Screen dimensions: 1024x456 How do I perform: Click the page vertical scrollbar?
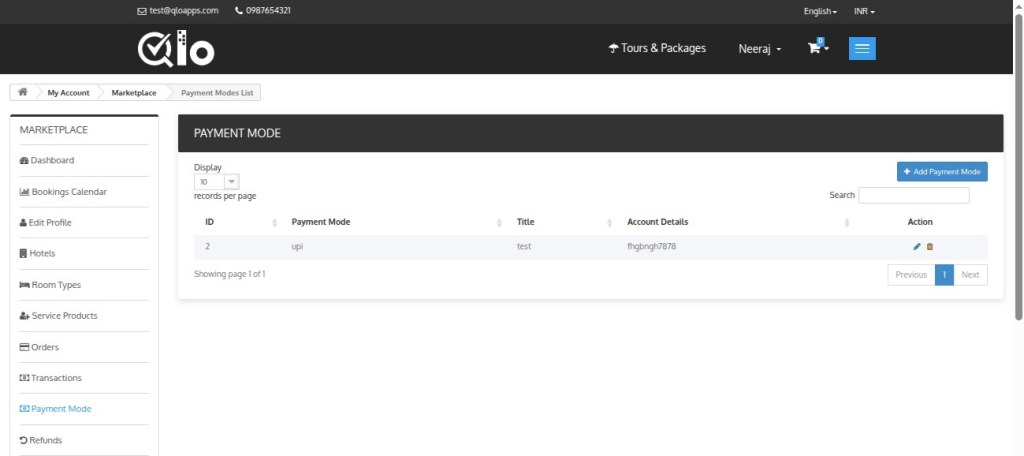(1019, 167)
